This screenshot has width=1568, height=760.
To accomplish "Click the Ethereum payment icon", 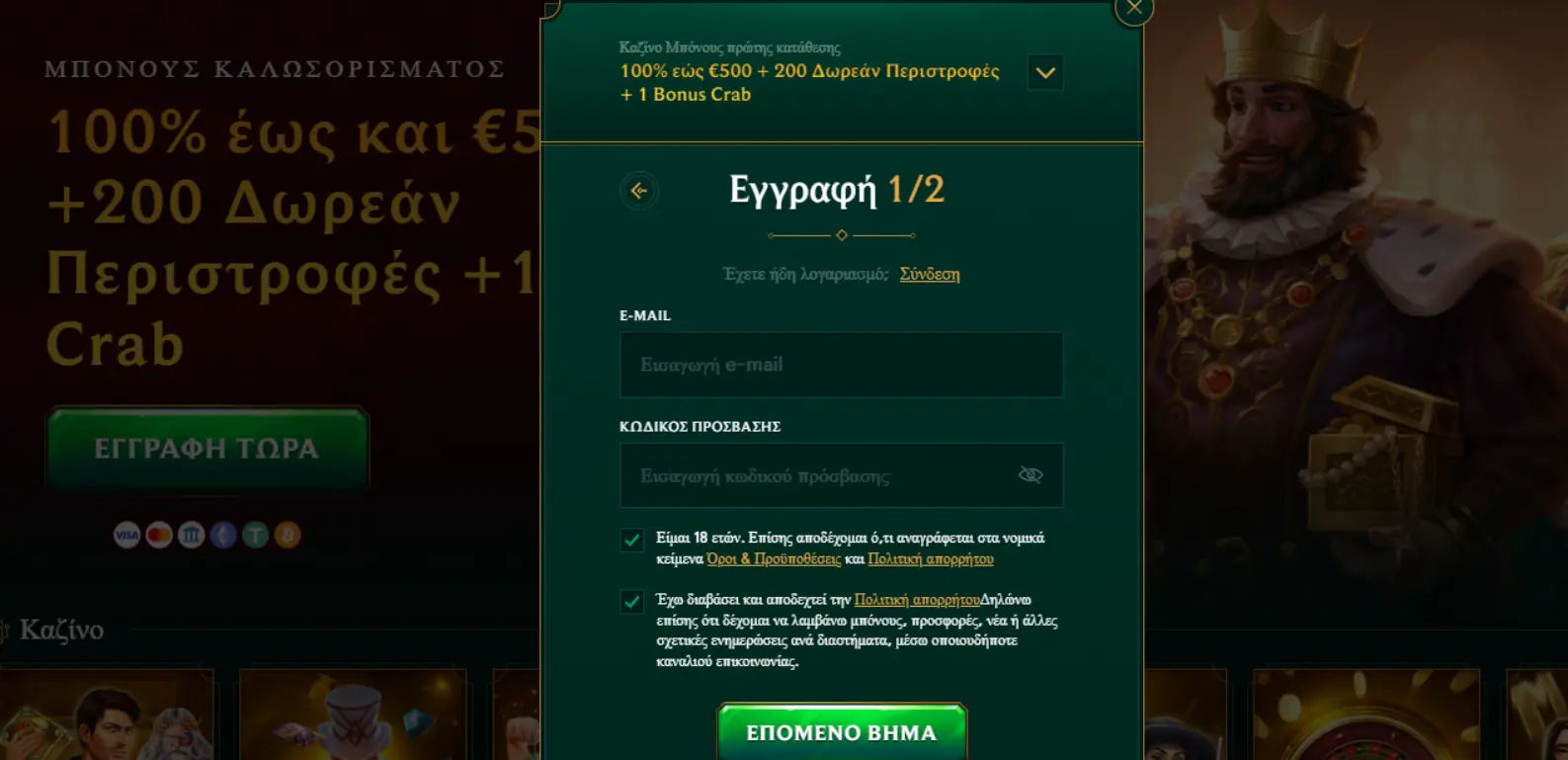I will click(223, 536).
